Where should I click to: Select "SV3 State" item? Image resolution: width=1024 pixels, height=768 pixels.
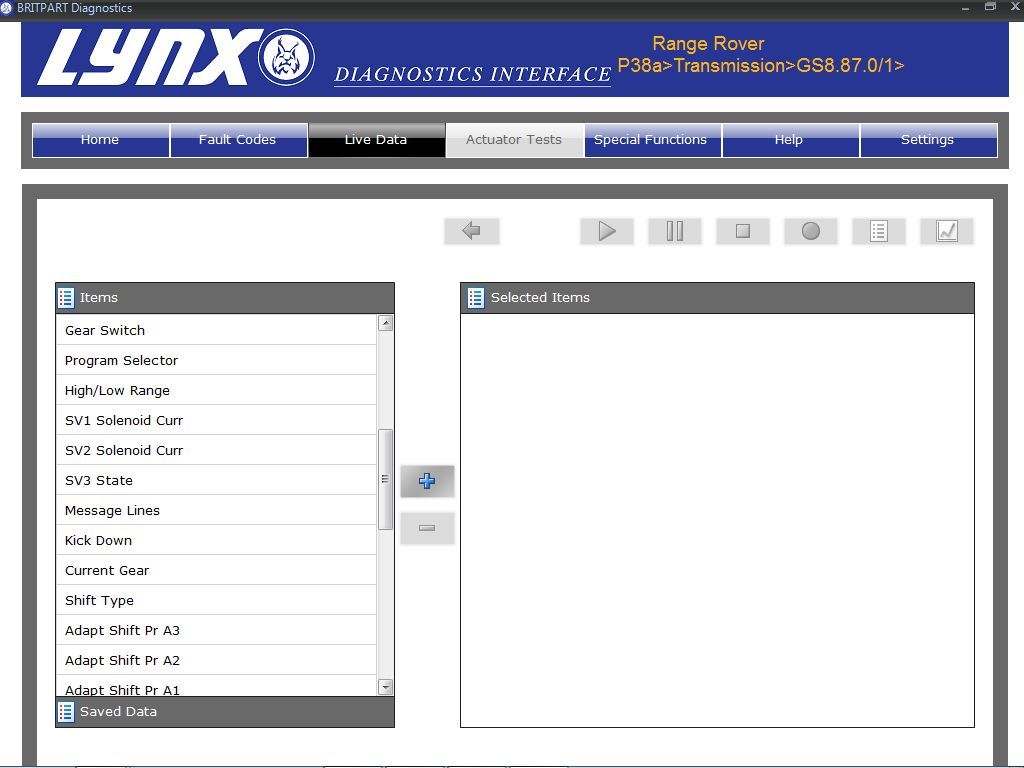(216, 481)
